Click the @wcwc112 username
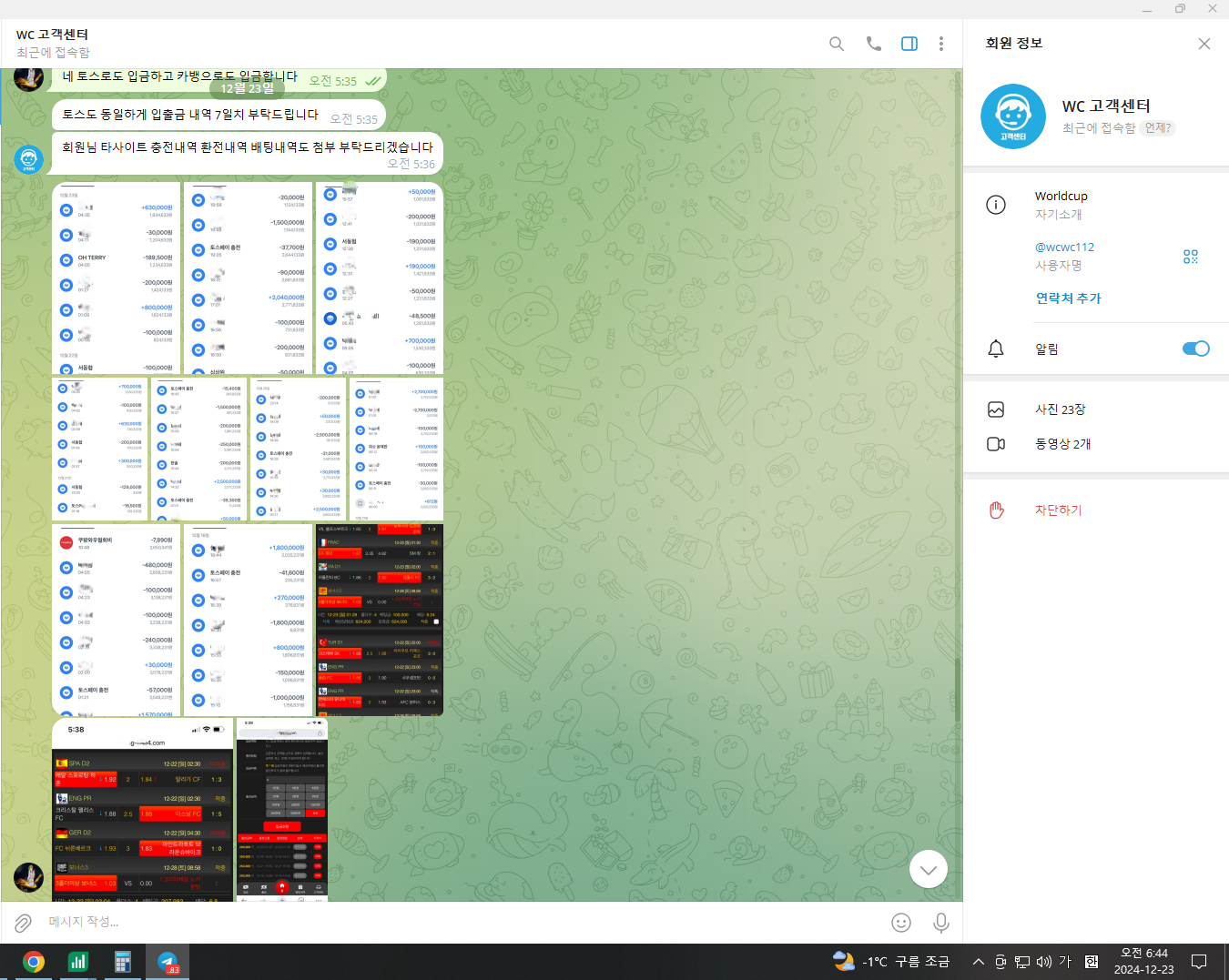 point(1064,247)
